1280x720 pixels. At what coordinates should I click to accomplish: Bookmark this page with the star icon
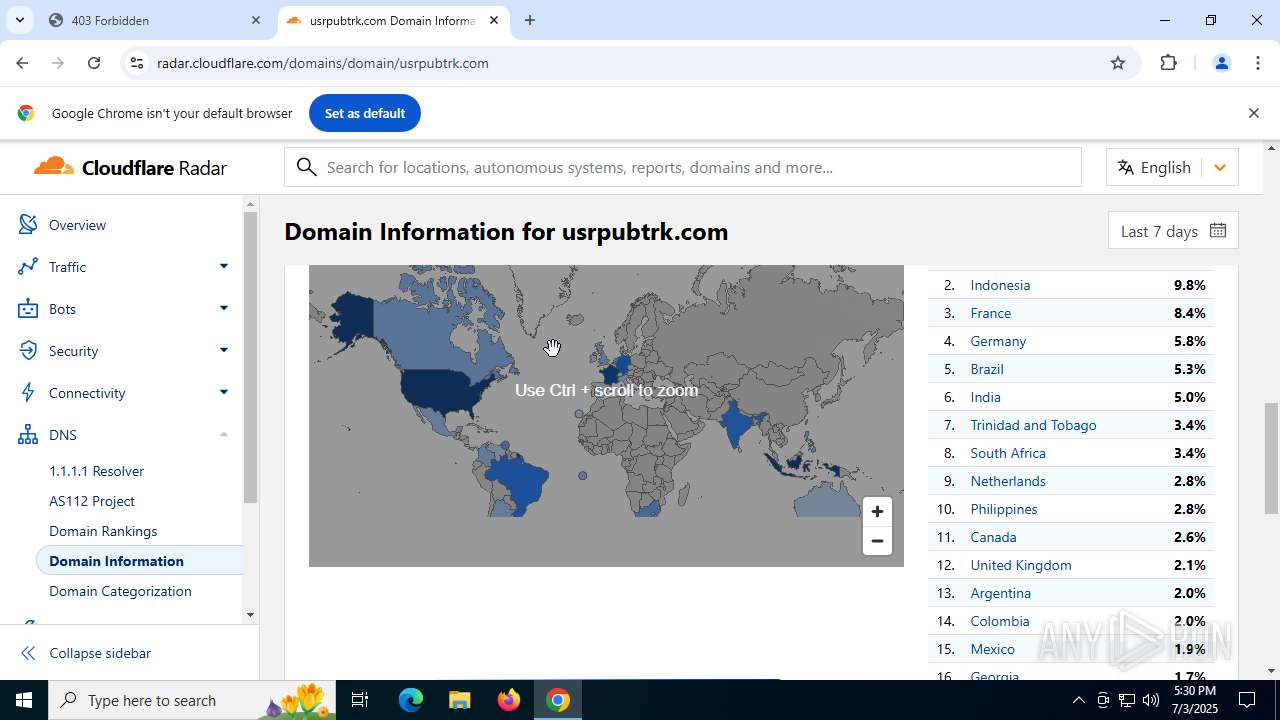[1118, 63]
